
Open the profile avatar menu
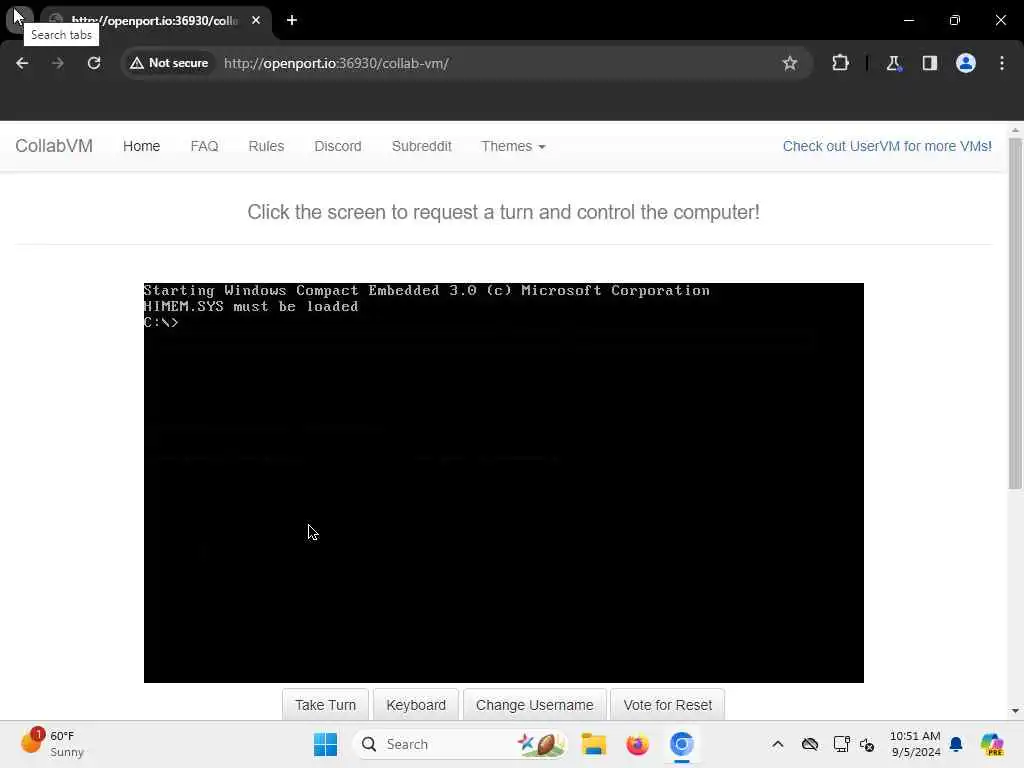click(x=966, y=63)
